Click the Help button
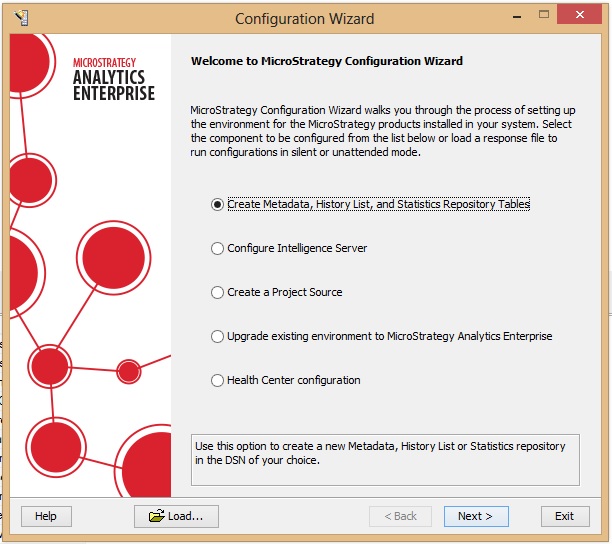The image size is (612, 544). pyautogui.click(x=46, y=516)
